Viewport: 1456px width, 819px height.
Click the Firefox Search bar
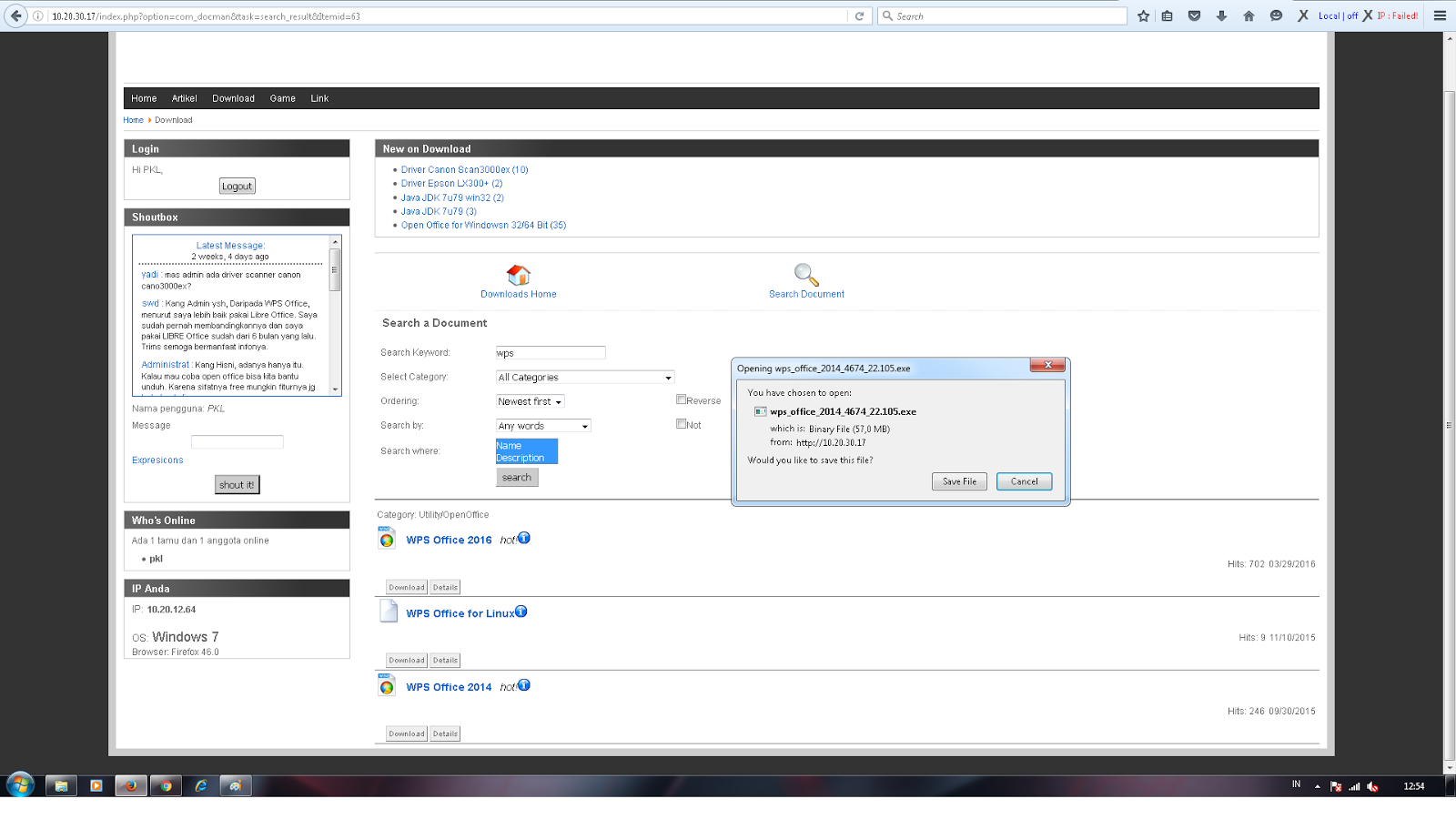1003,16
